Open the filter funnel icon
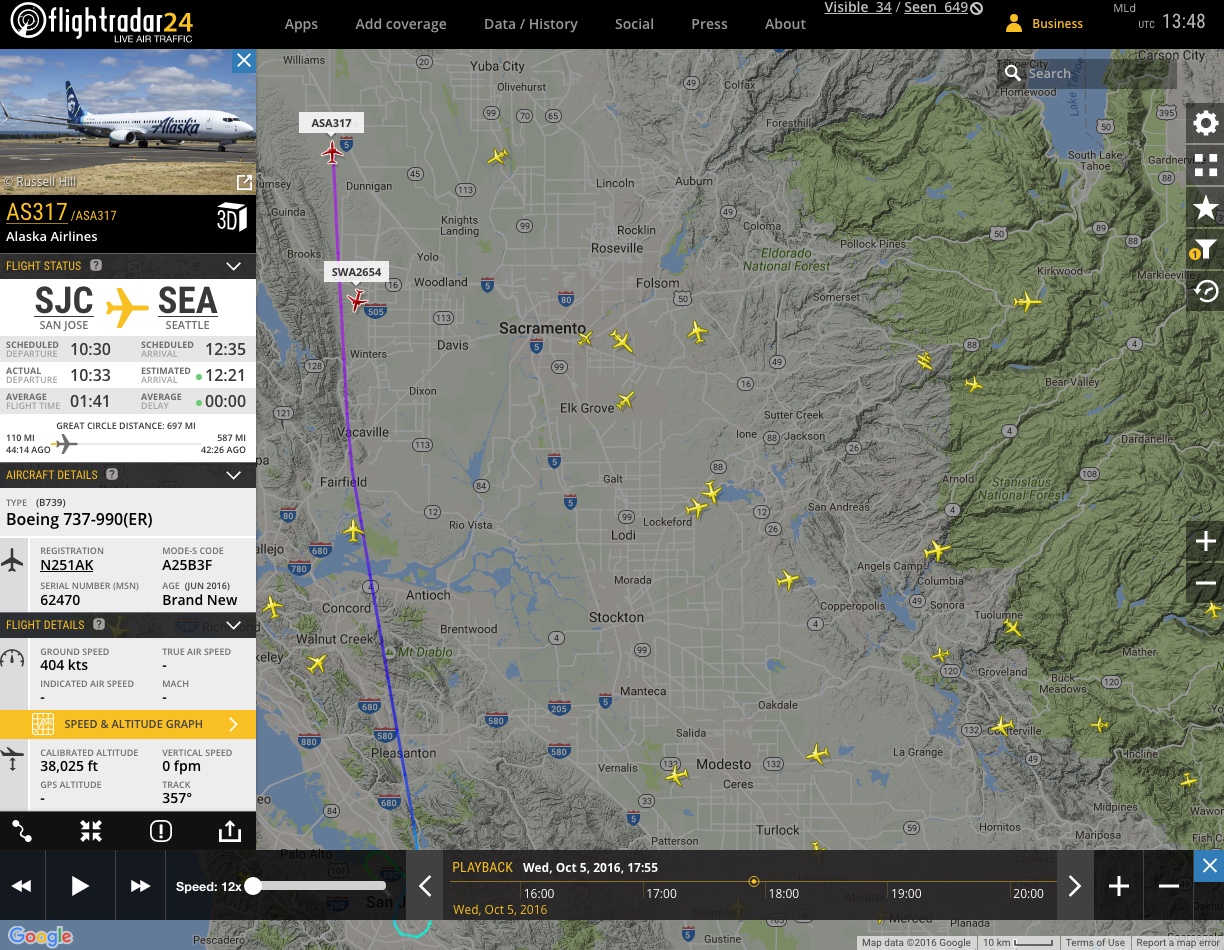 pos(1205,250)
